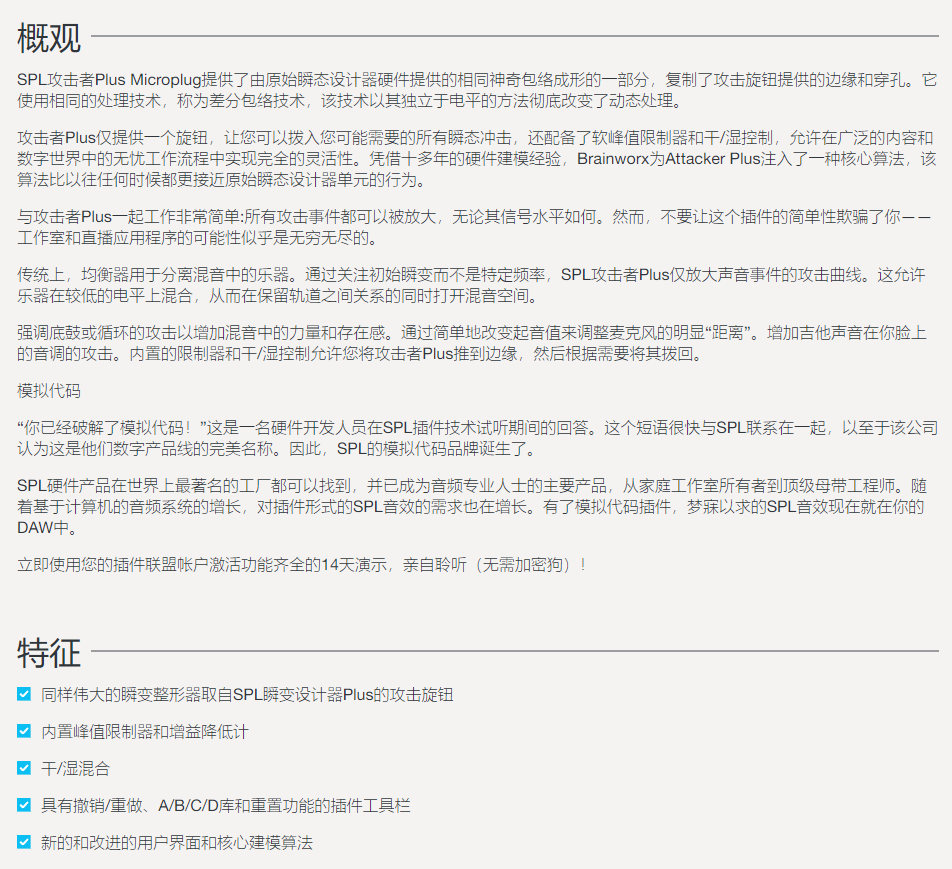Click checkmark icon beside 干/湿混合
The height and width of the screenshot is (869, 952).
click(x=24, y=768)
